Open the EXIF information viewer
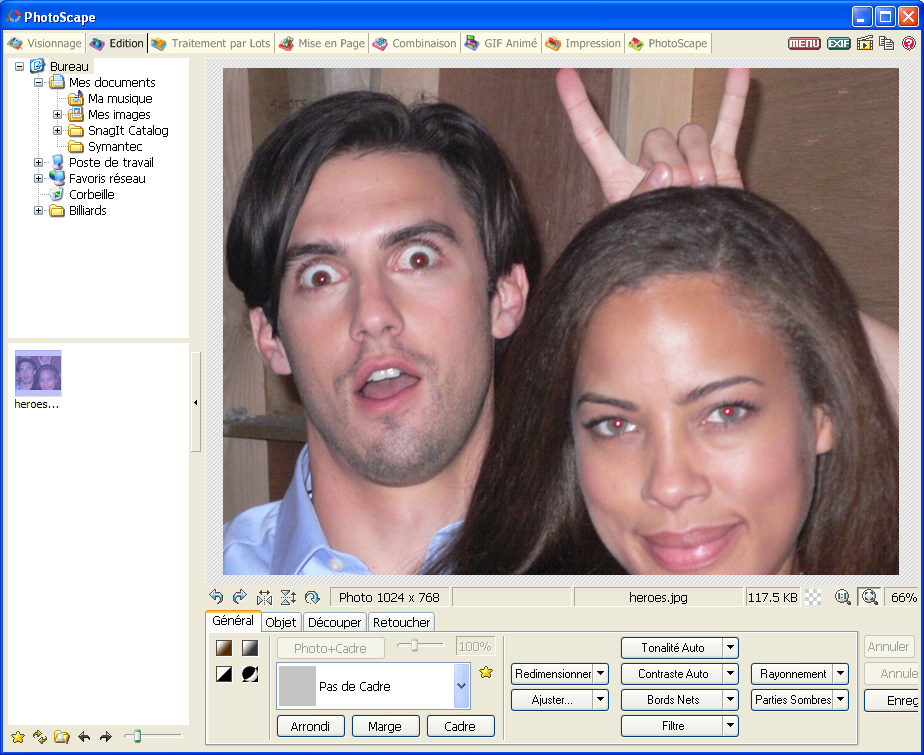 [x=838, y=43]
